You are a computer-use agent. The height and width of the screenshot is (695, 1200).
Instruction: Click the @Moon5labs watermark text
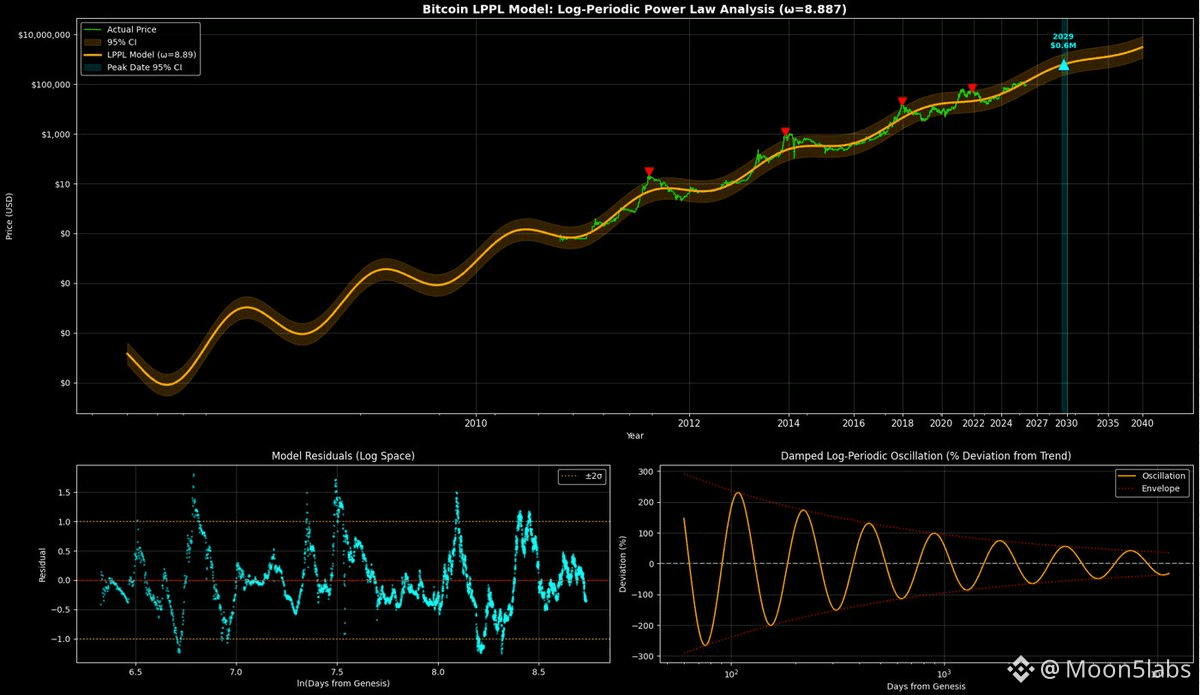coord(1115,667)
